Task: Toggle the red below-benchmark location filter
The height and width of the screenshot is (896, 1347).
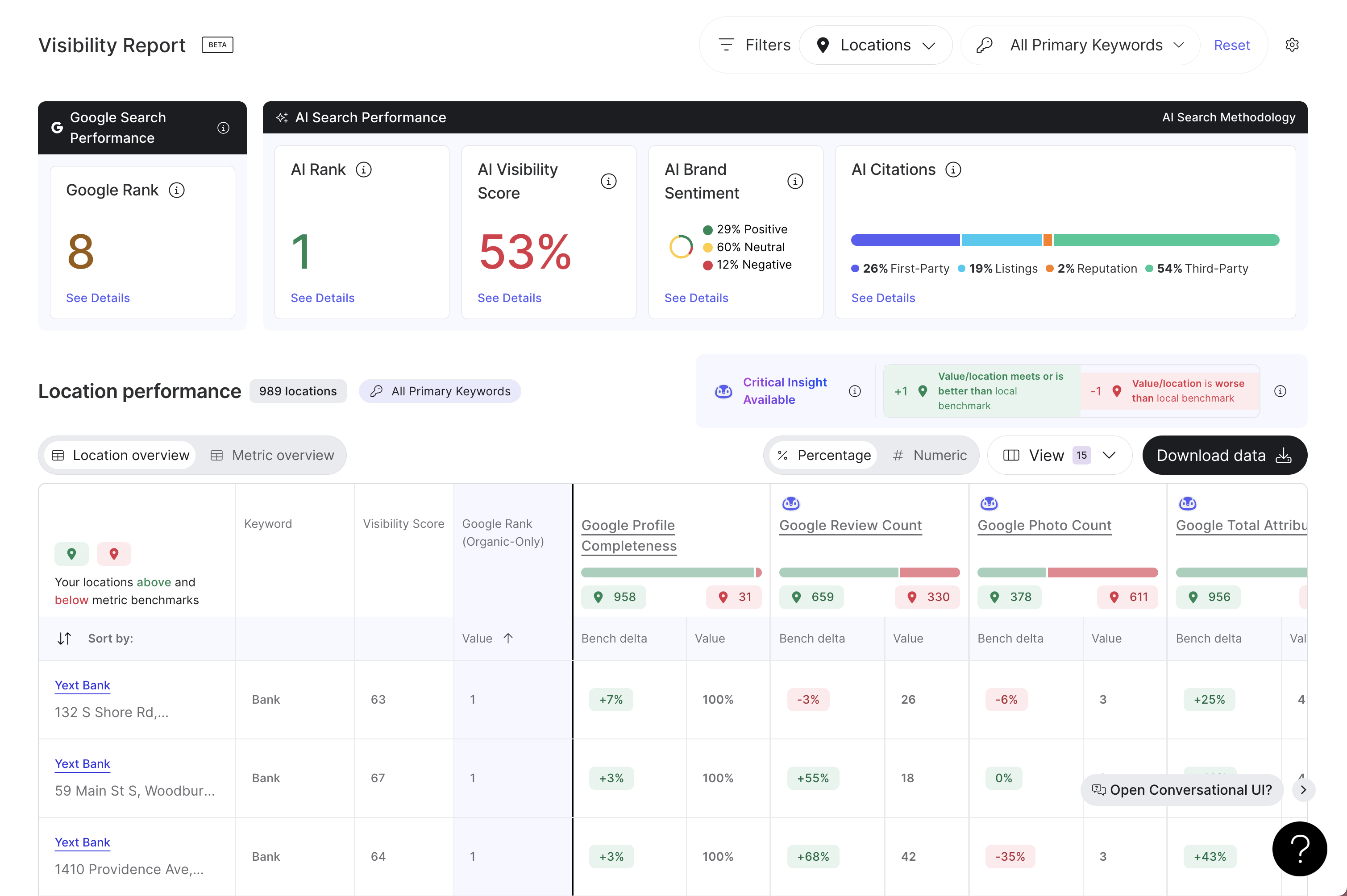Action: click(114, 553)
